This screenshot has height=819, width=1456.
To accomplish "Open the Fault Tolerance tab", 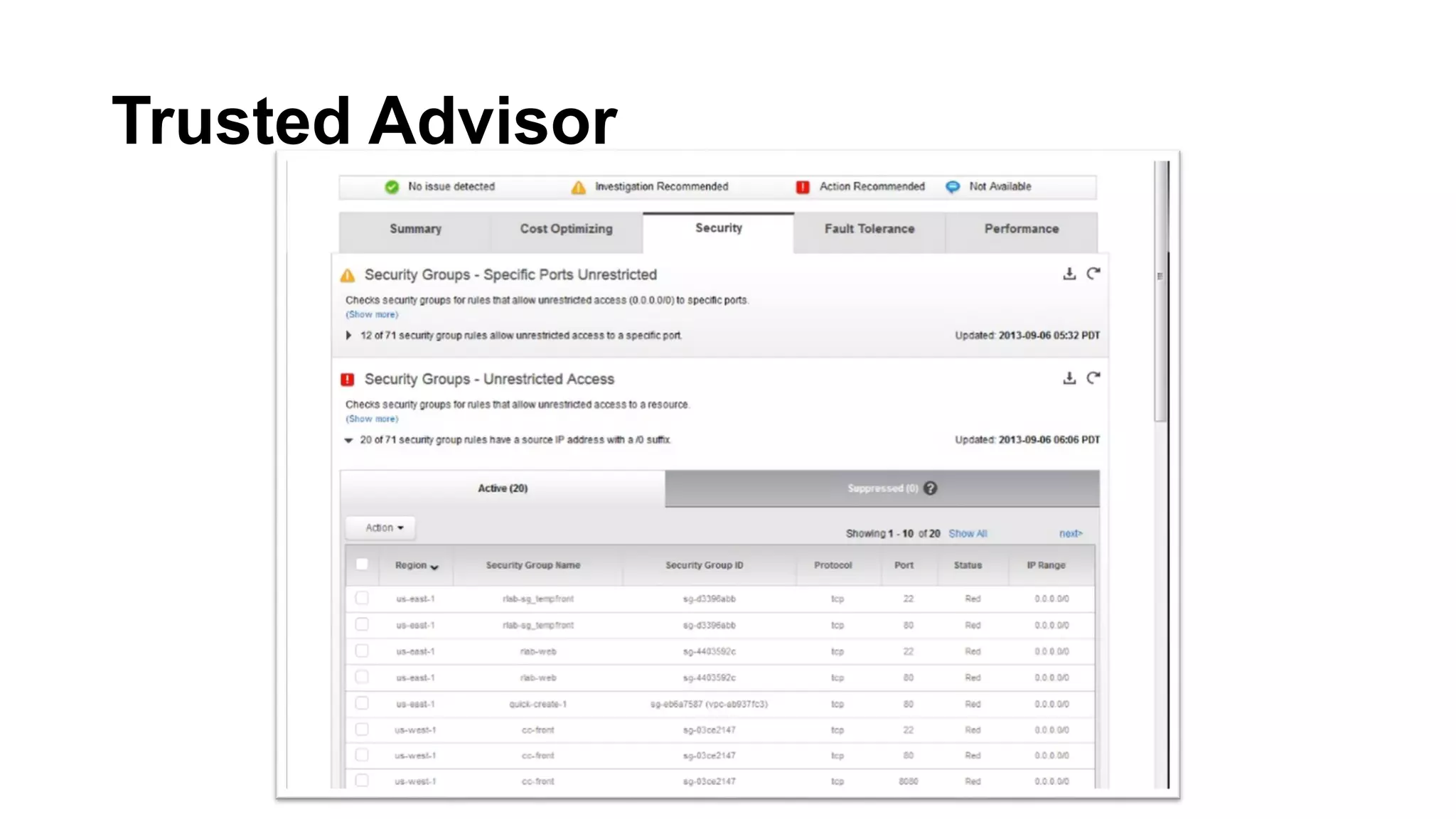I will [869, 229].
